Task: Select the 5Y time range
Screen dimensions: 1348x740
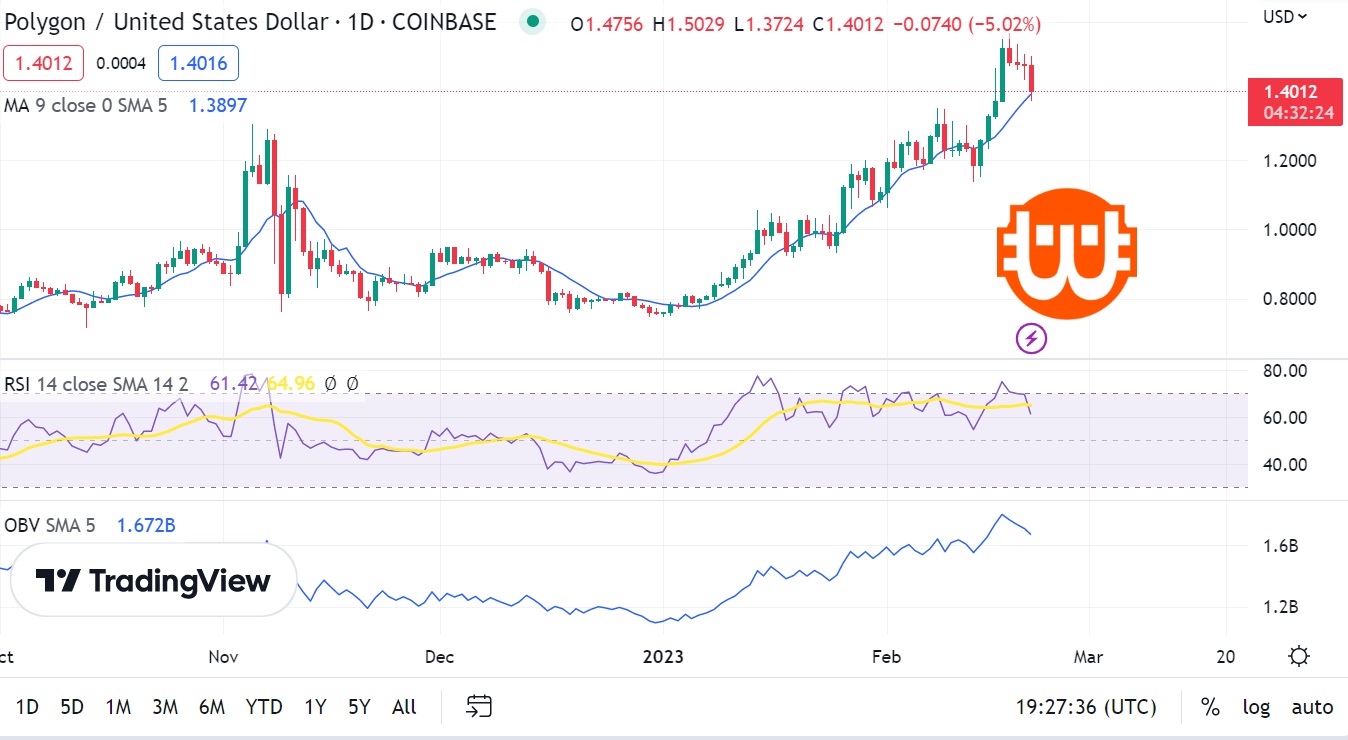Action: 359,707
